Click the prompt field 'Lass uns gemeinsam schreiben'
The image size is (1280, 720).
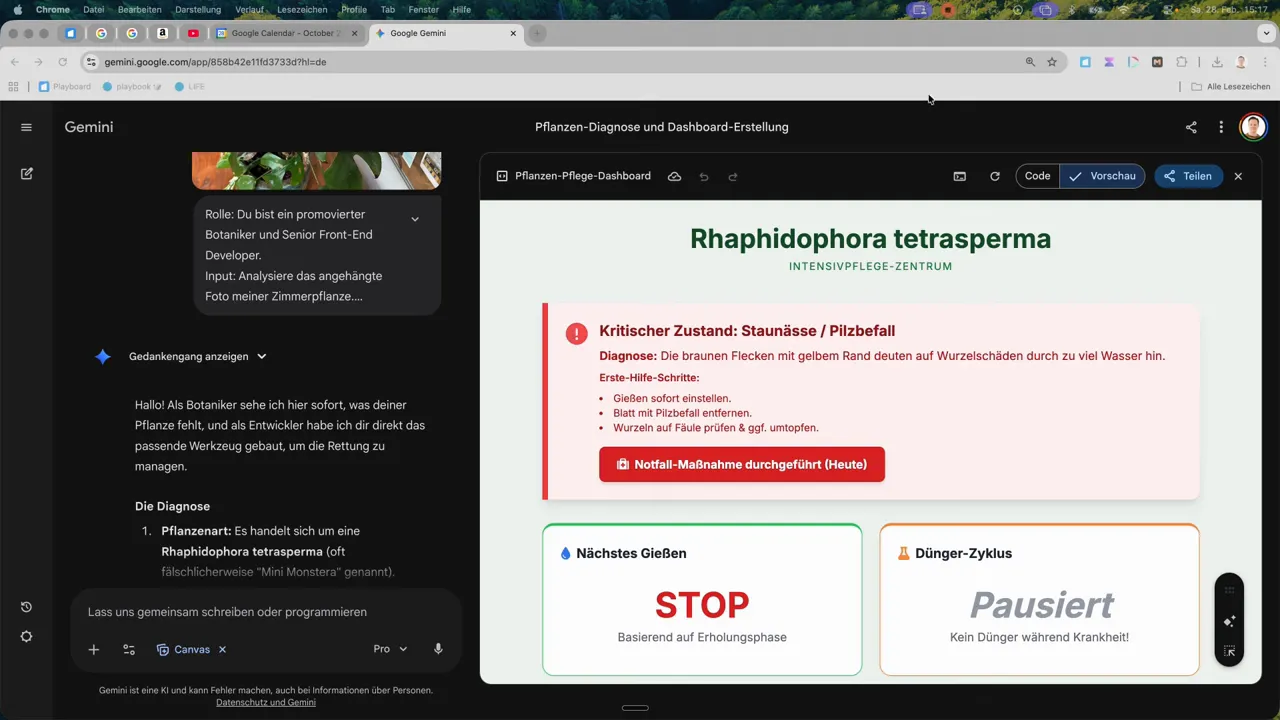[227, 612]
